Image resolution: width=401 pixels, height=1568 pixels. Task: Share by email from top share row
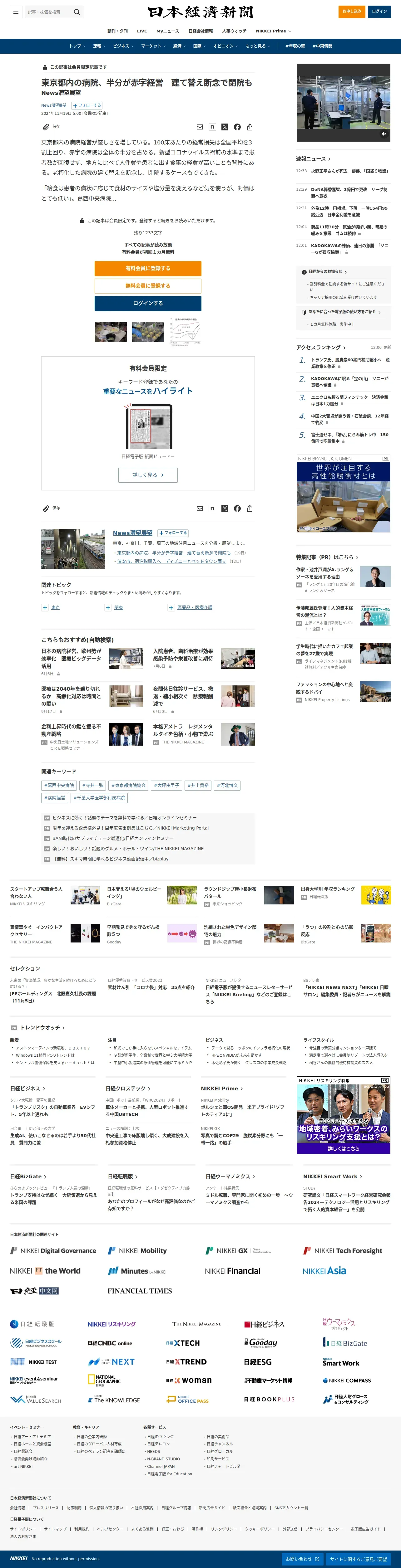coord(200,127)
